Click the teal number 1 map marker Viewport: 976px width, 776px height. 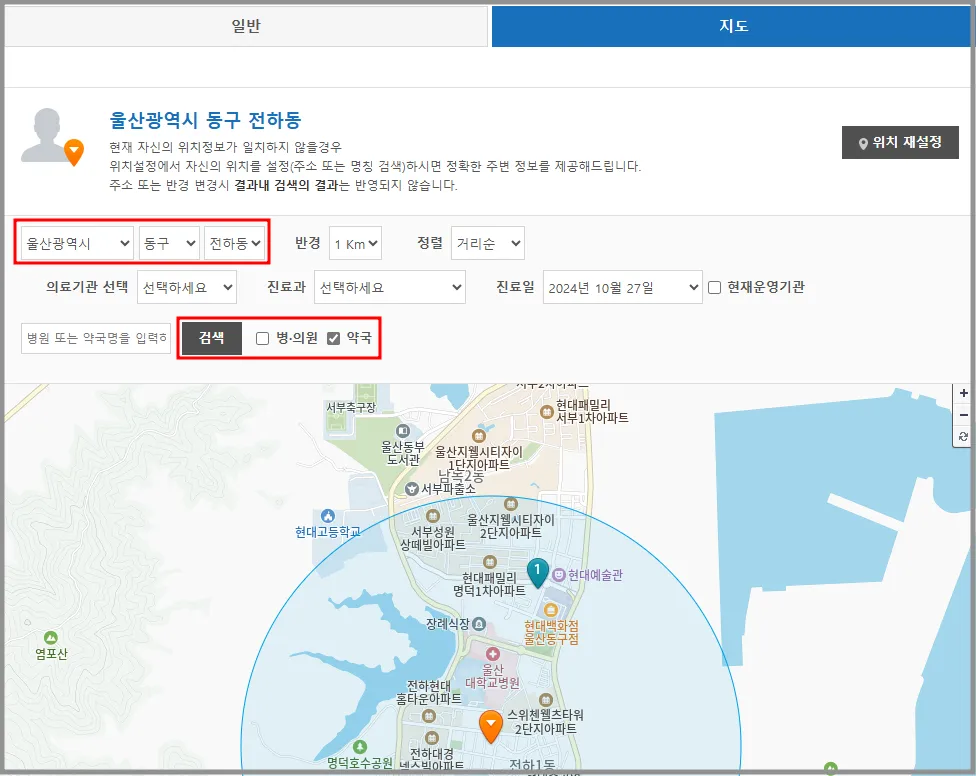pyautogui.click(x=538, y=572)
